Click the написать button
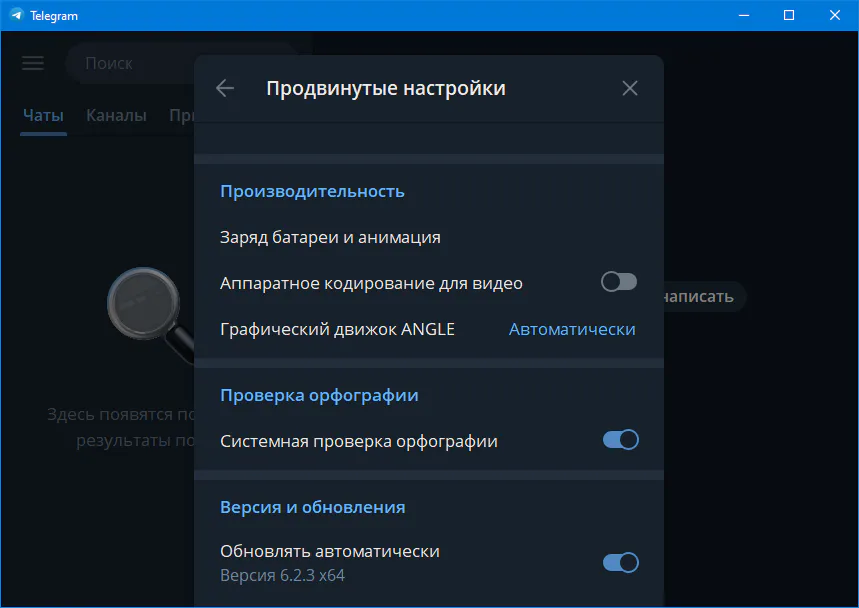This screenshot has height=608, width=859. (700, 296)
